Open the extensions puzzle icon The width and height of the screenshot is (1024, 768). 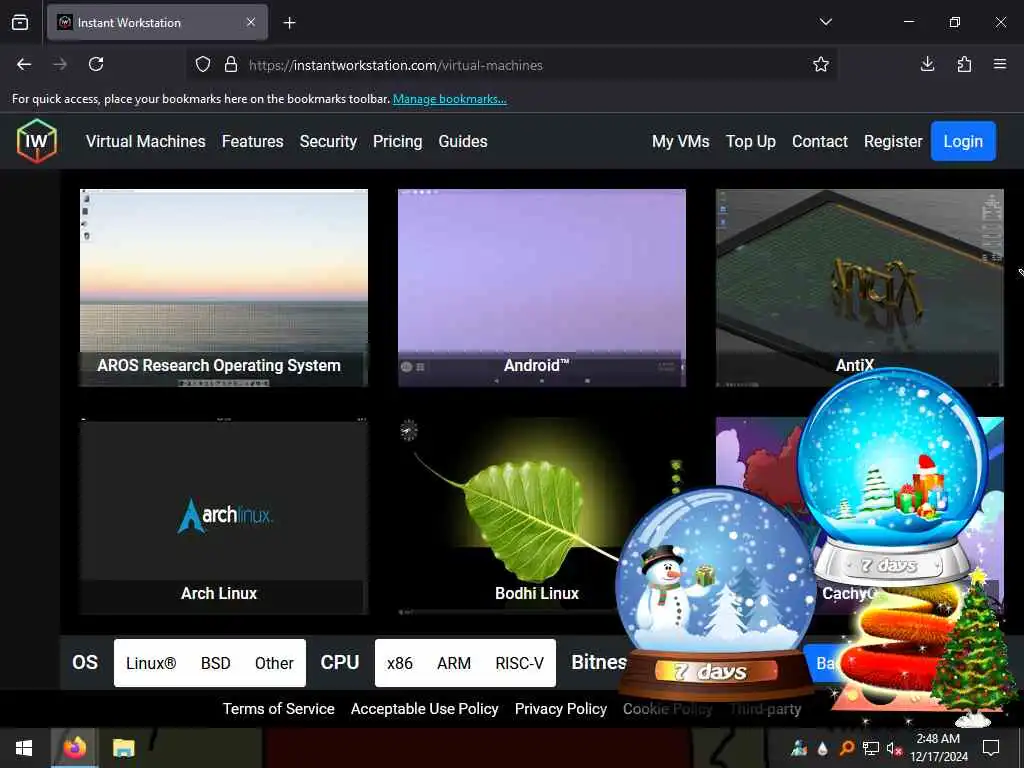pos(964,64)
